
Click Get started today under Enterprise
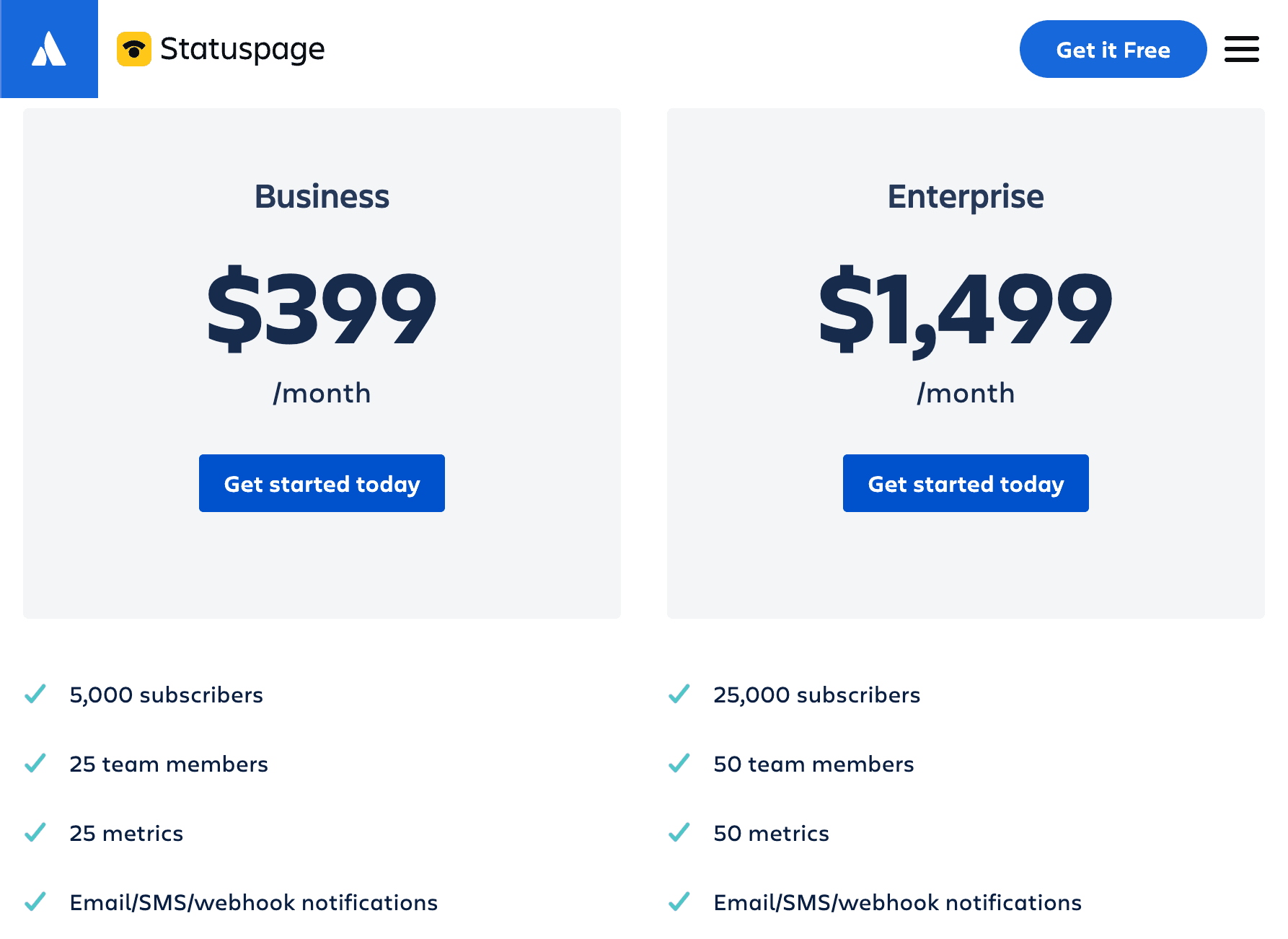point(966,483)
